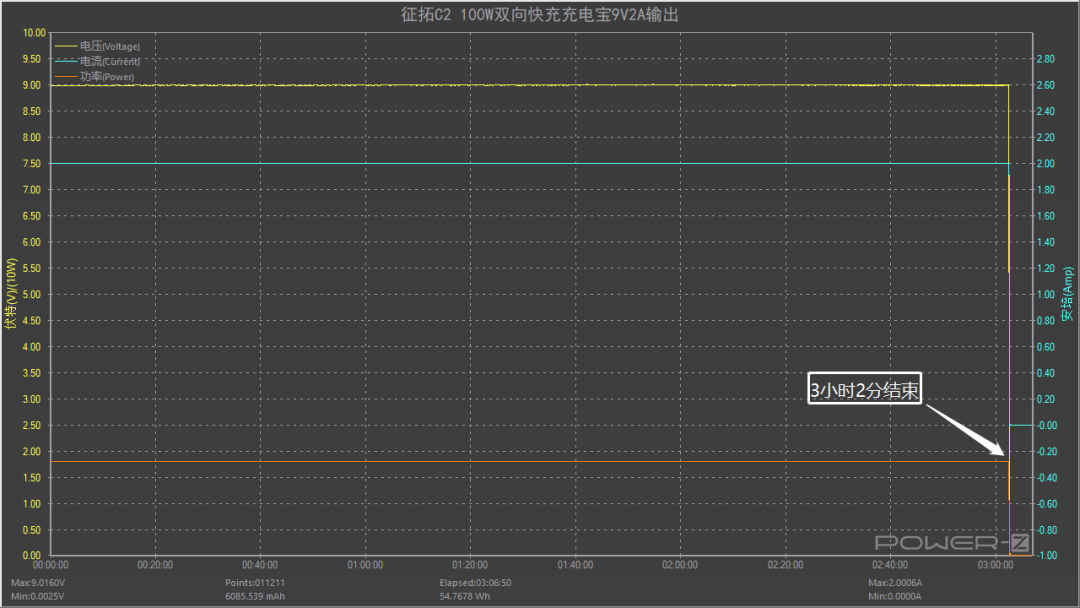
Task: Click the 54.7678 Wh energy value
Action: [x=465, y=596]
